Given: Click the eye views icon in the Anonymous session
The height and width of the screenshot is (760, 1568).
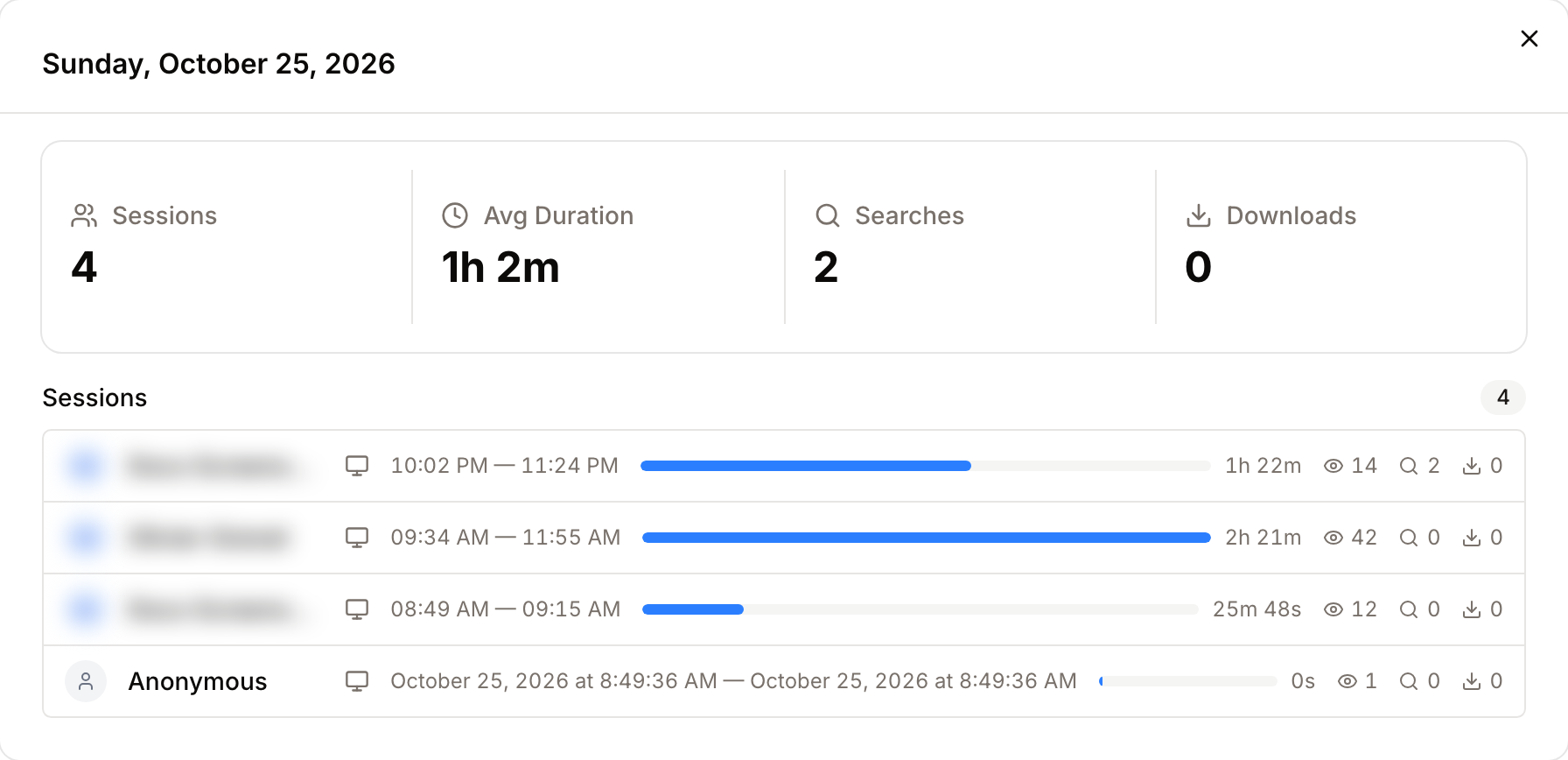Looking at the screenshot, I should pyautogui.click(x=1347, y=681).
